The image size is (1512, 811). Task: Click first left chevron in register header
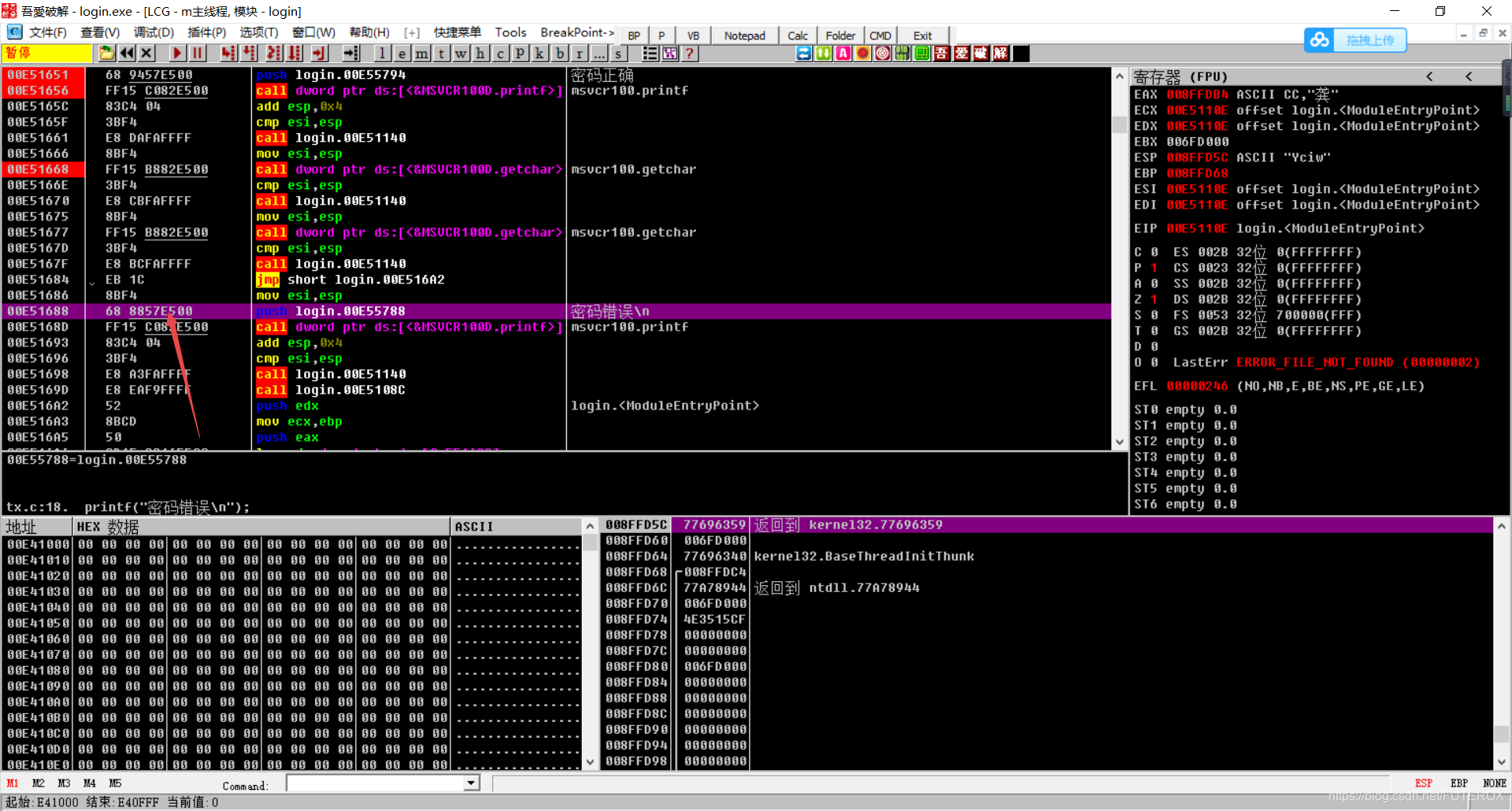point(1429,76)
